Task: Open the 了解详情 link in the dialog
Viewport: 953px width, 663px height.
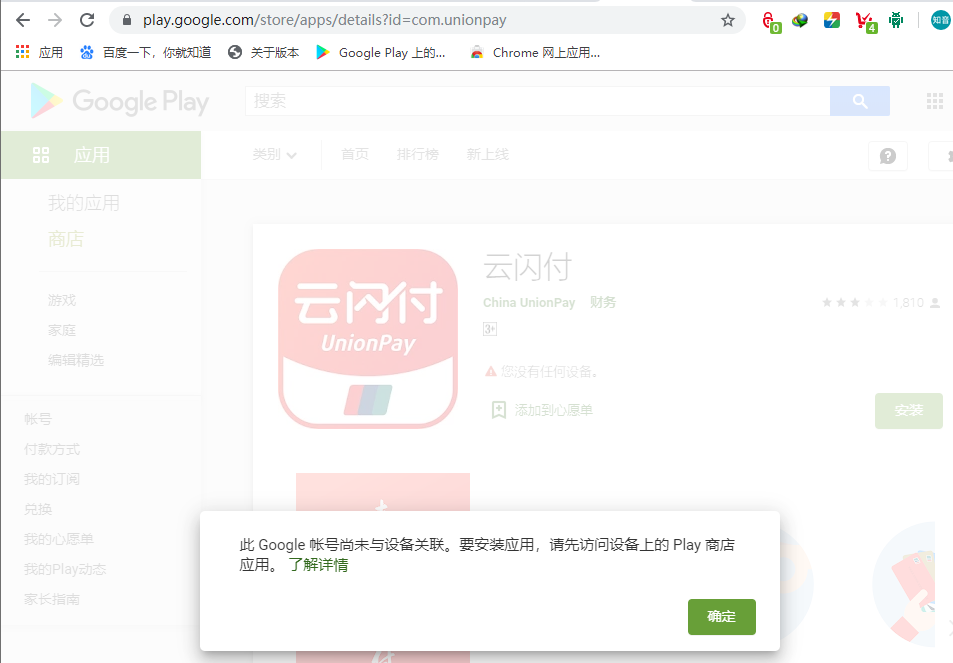Action: (318, 565)
